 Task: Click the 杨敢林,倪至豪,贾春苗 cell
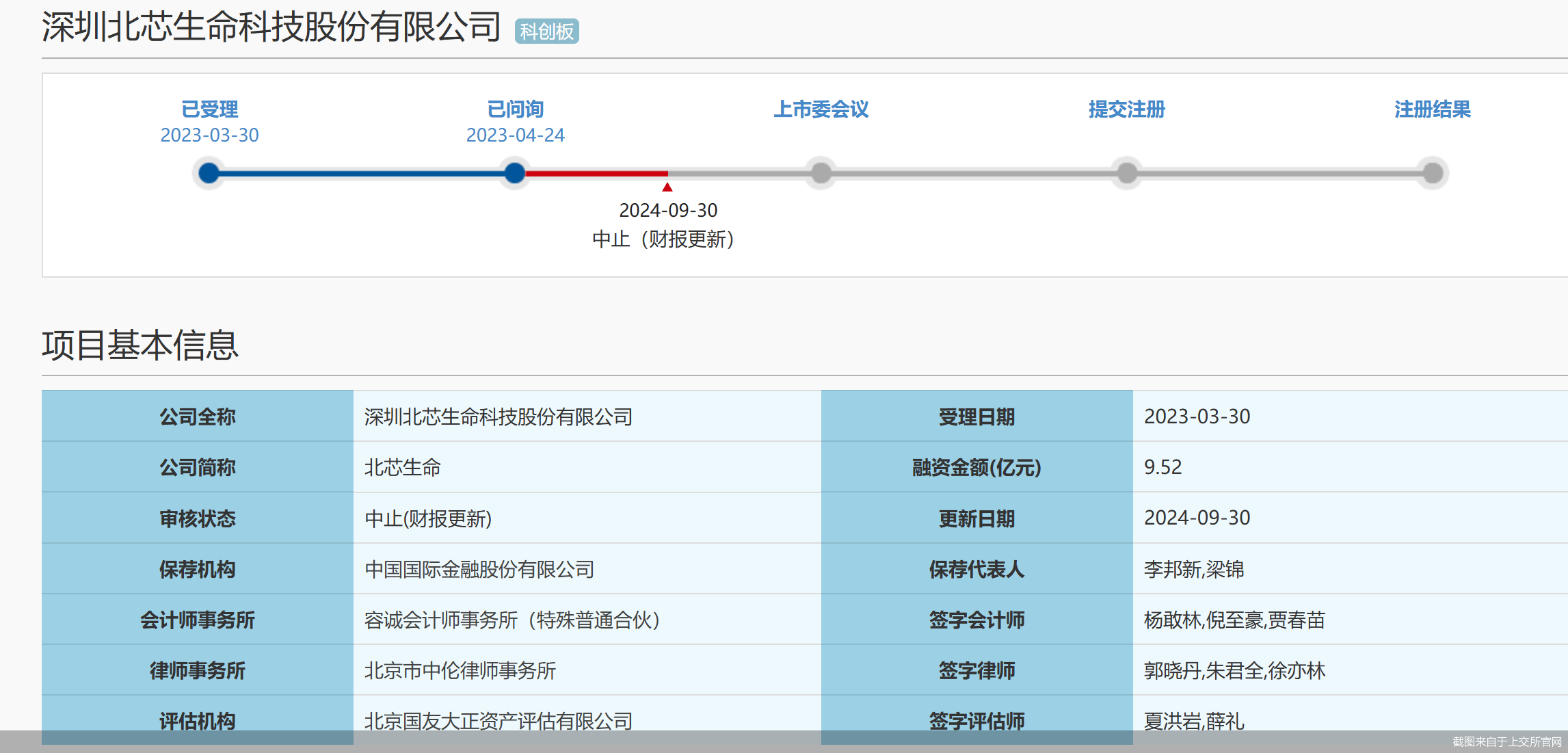(x=1350, y=619)
